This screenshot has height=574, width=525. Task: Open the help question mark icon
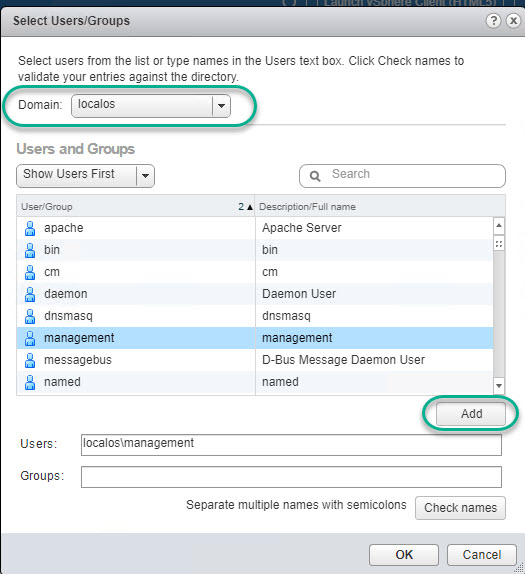[493, 20]
